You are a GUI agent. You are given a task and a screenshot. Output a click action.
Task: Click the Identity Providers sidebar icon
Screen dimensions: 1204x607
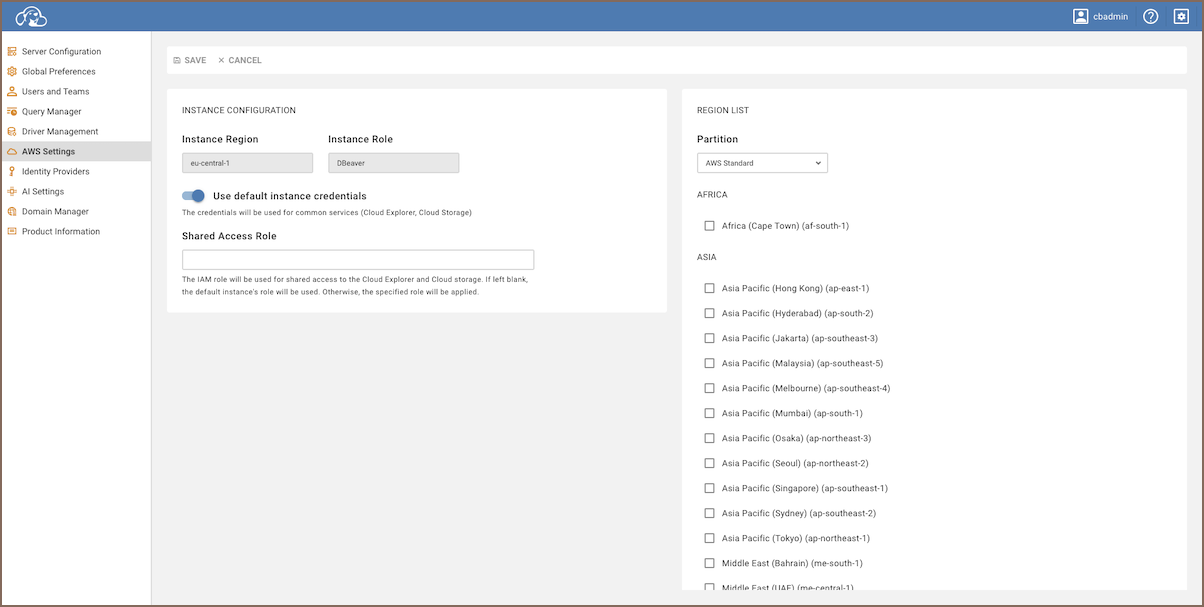coord(12,172)
